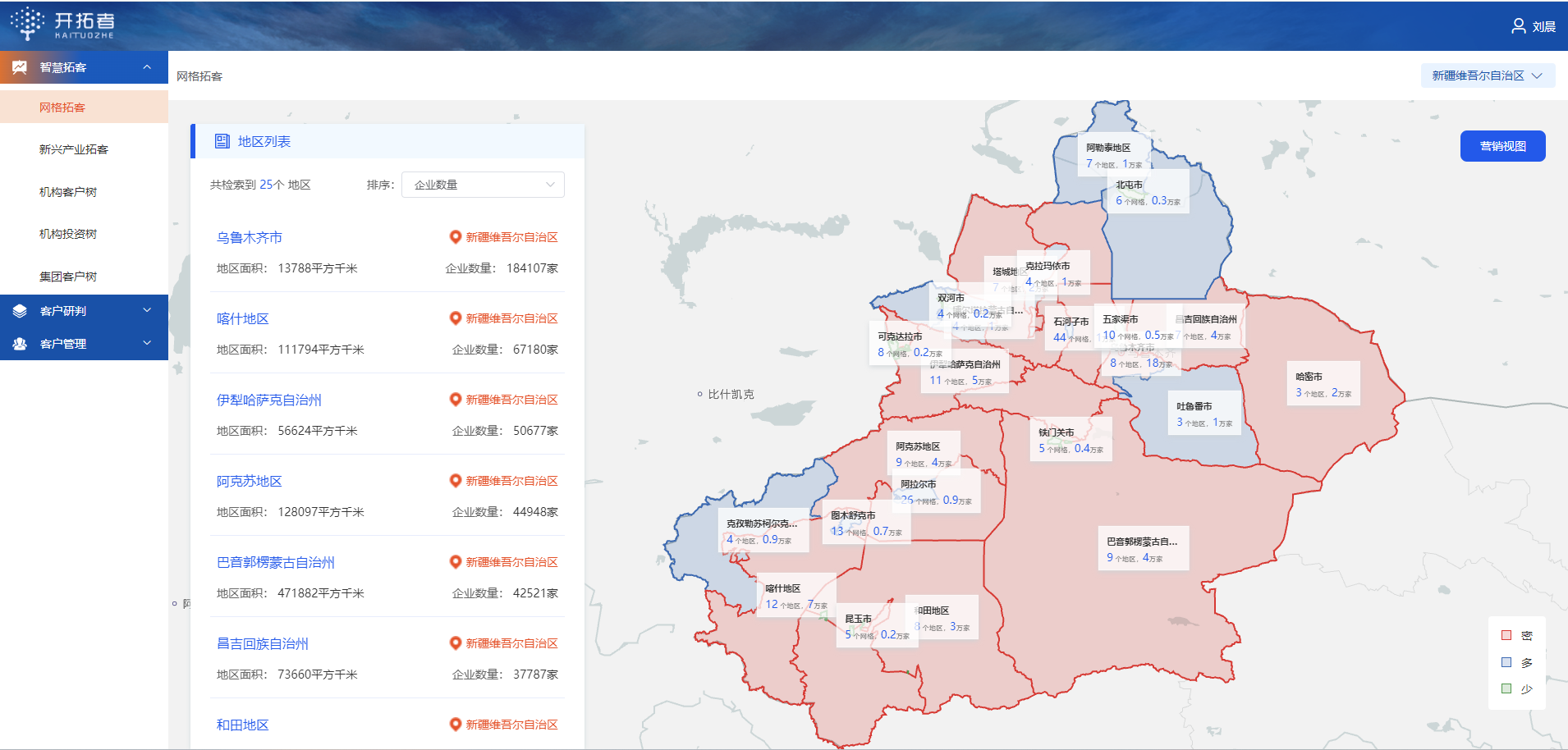Select 机构客户树 menu item

[68, 192]
